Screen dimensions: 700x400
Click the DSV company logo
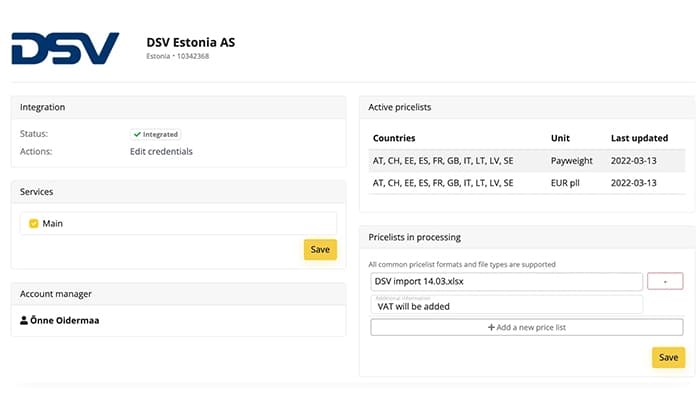pyautogui.click(x=65, y=48)
